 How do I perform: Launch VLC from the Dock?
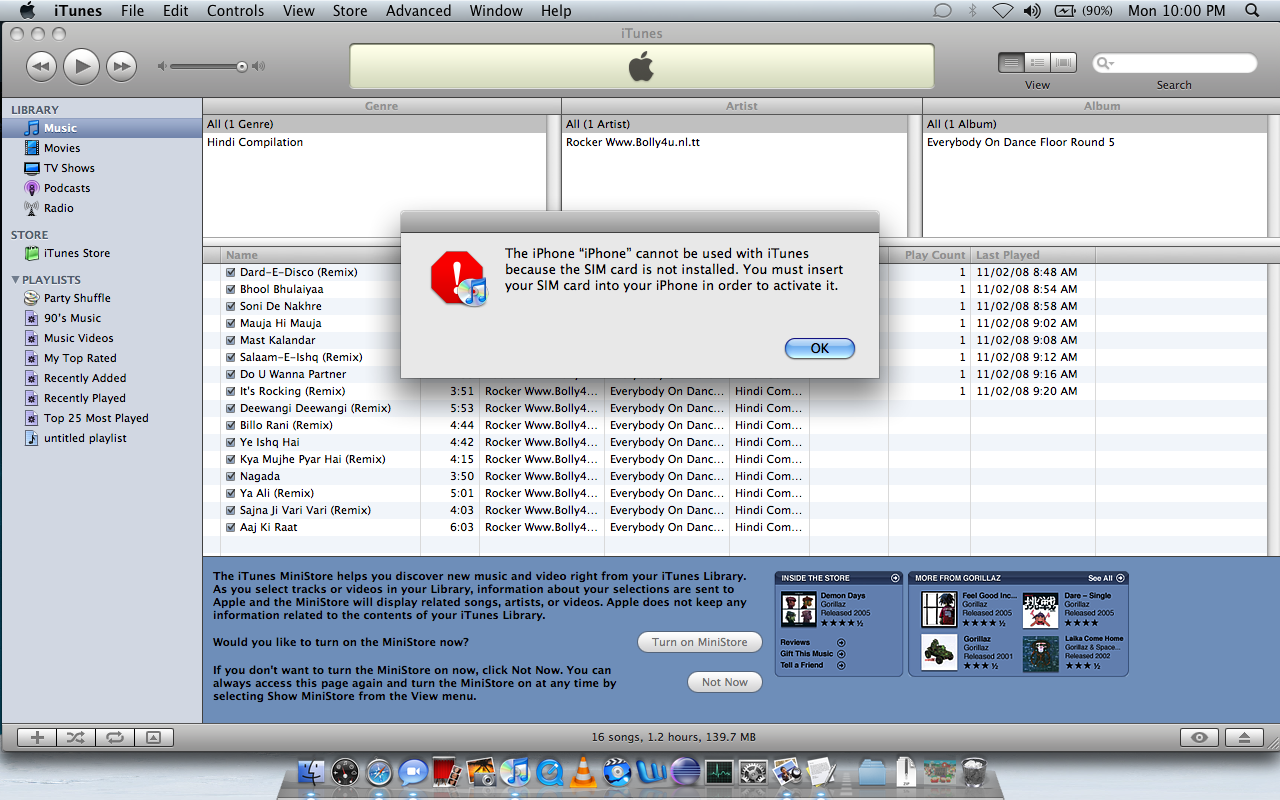[x=582, y=771]
